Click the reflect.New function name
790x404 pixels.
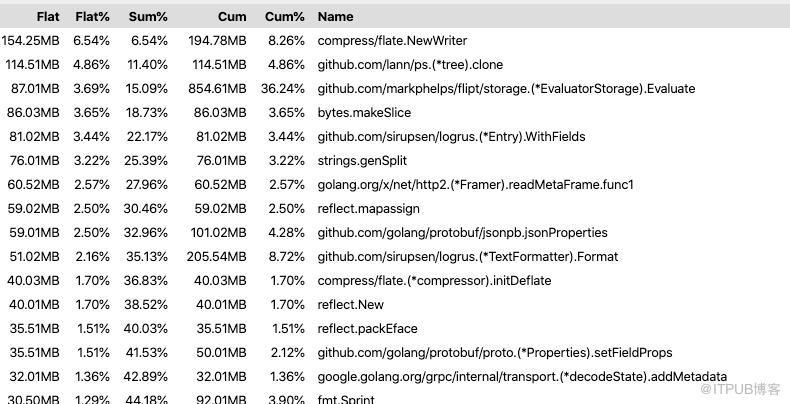(351, 305)
